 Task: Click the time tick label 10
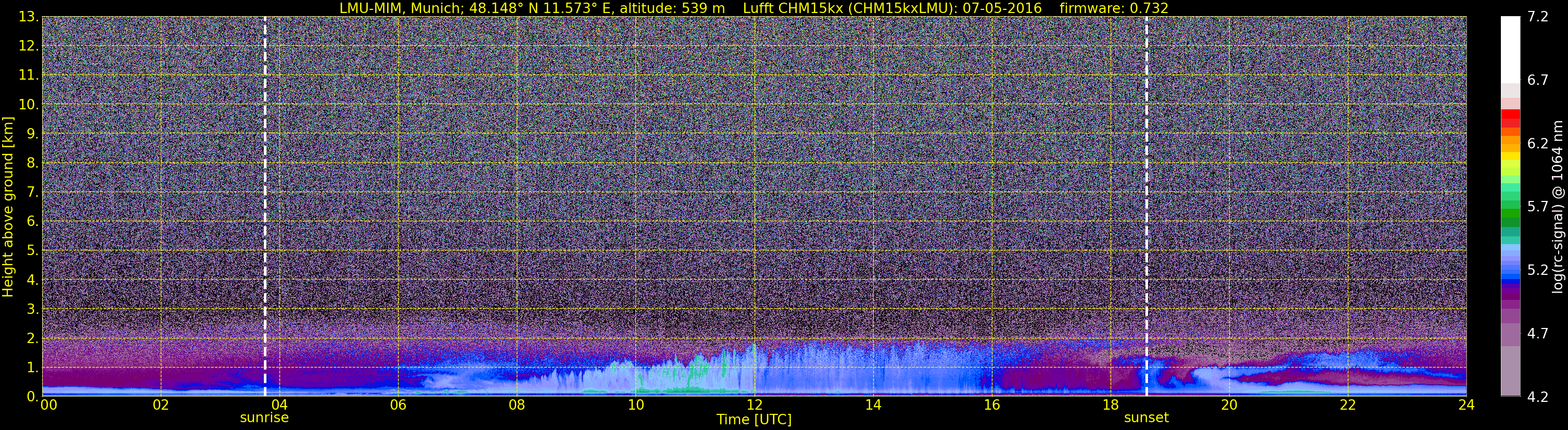pyautogui.click(x=635, y=405)
